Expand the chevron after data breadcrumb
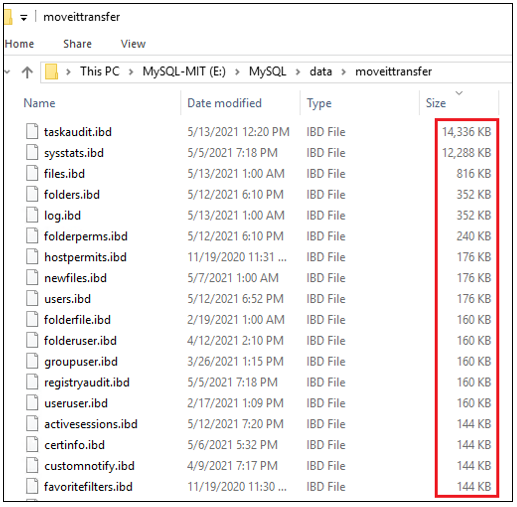This screenshot has height=507, width=517. point(343,72)
